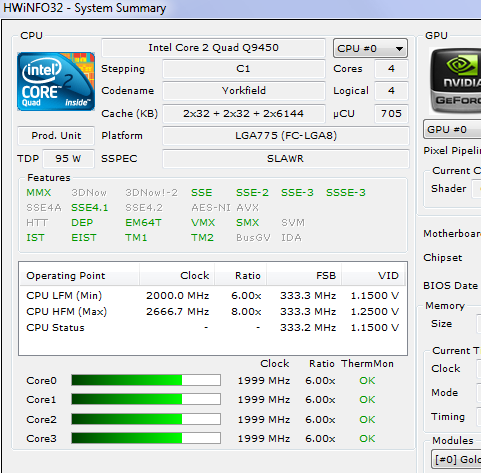Click the SSPEC value SLAWR

pos(286,159)
